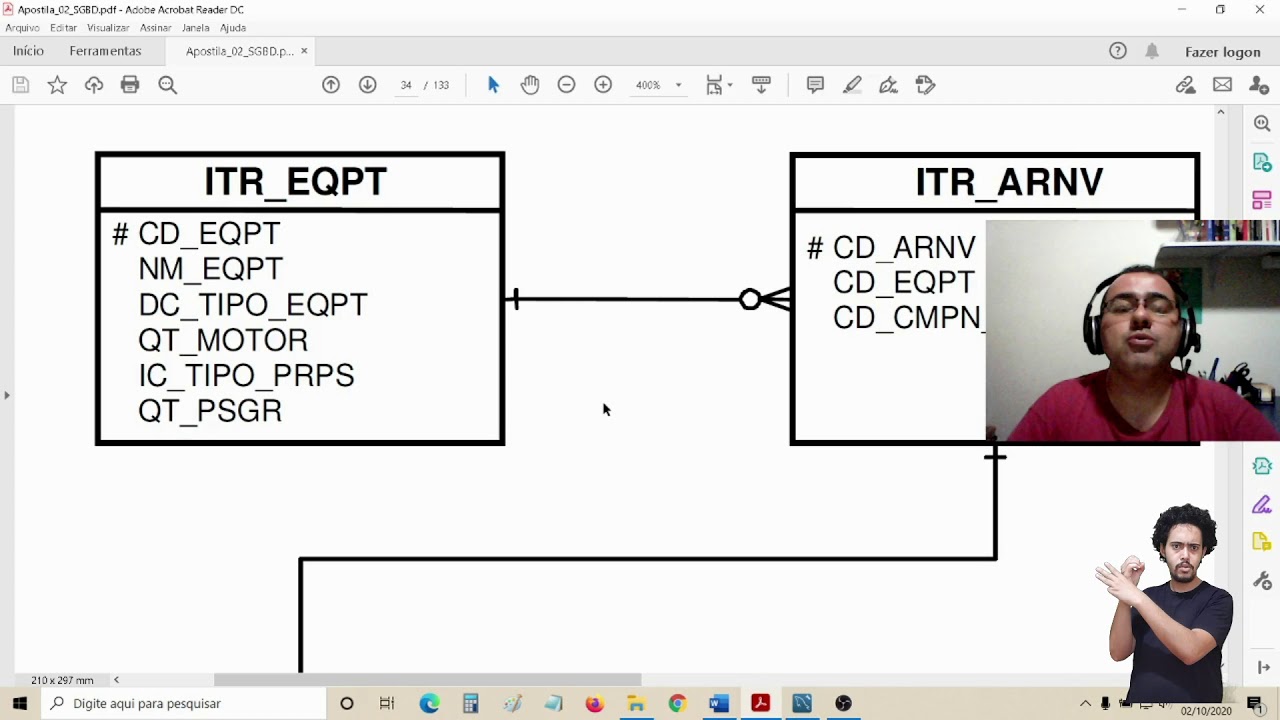Click the share link icon
This screenshot has width=1280, height=720.
tap(1185, 85)
